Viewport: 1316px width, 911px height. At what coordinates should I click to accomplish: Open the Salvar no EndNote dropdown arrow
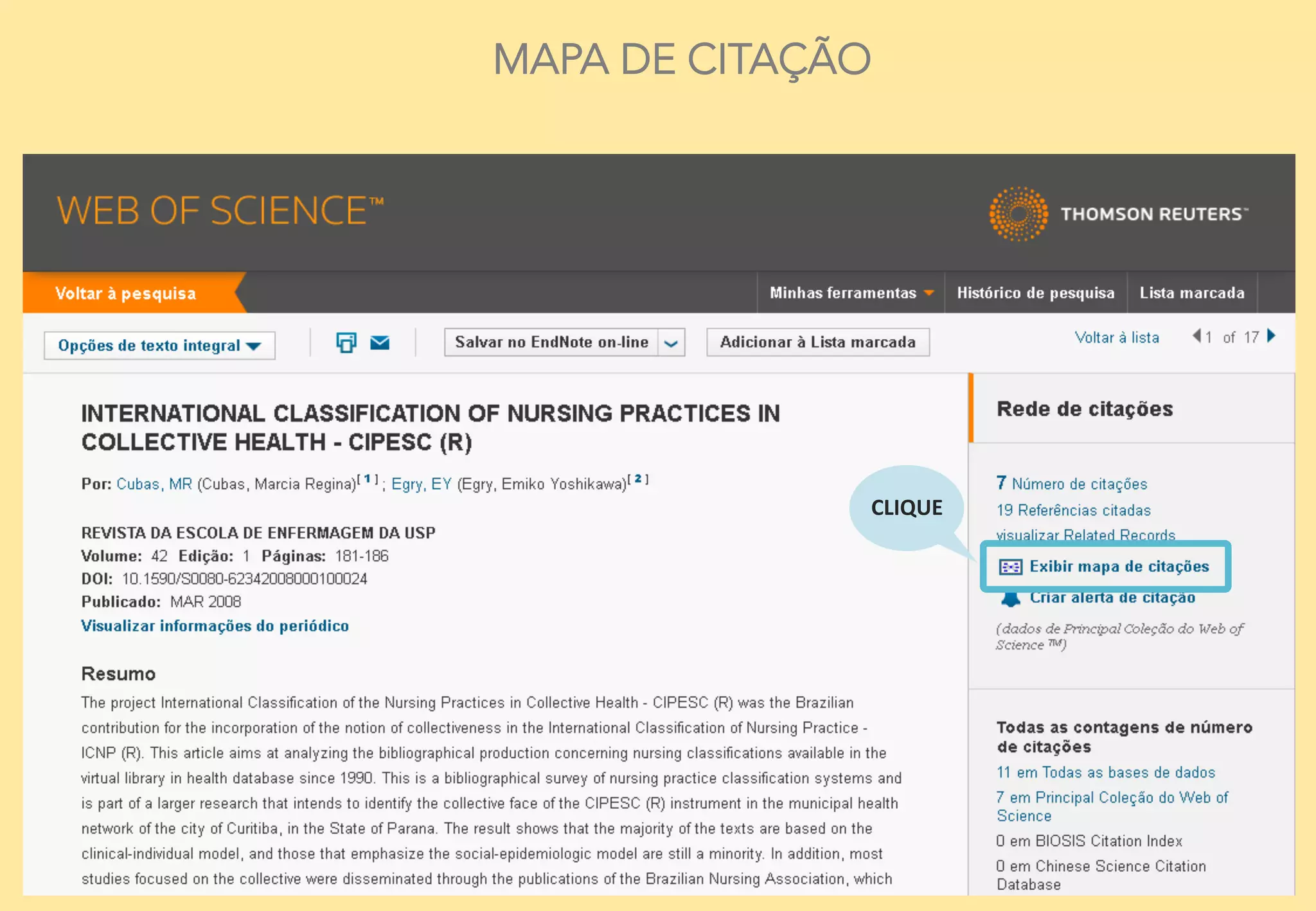pyautogui.click(x=671, y=342)
